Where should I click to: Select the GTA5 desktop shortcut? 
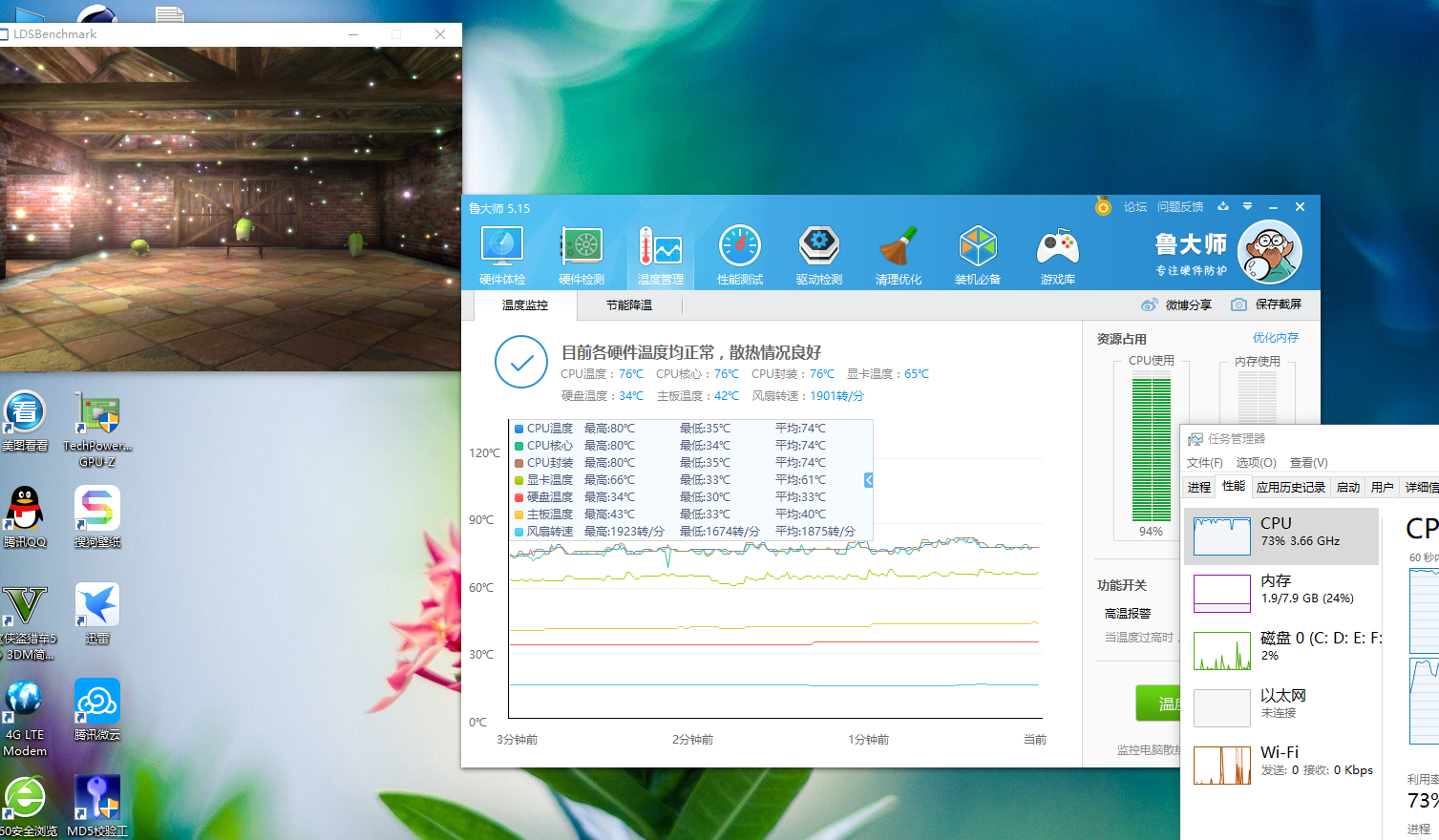[x=27, y=622]
